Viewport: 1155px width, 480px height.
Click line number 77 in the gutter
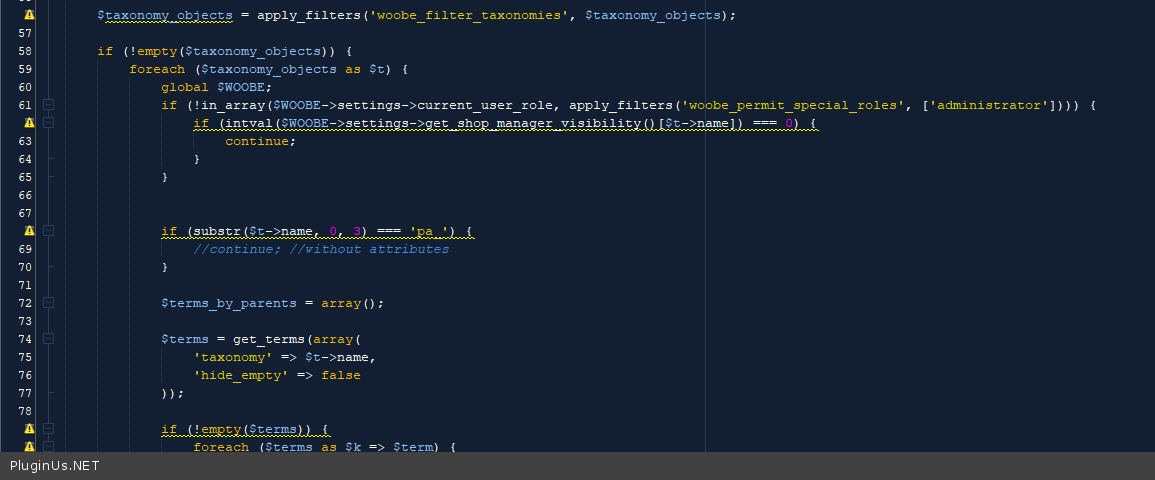point(26,393)
